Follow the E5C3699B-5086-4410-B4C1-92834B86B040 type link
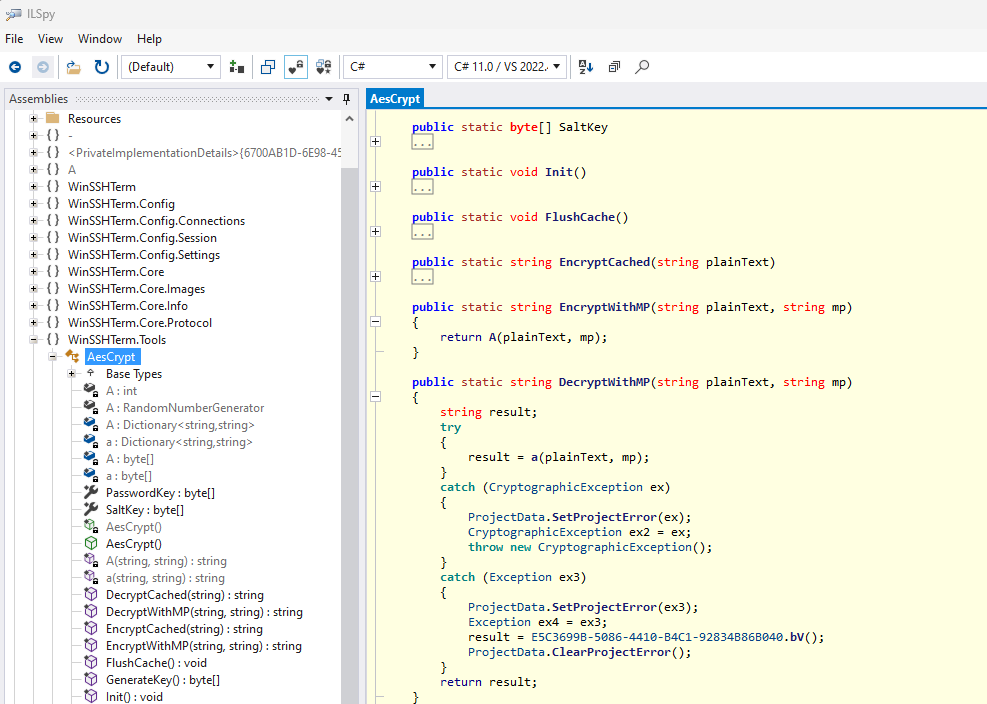Screen dimensions: 987x704 tap(657, 637)
